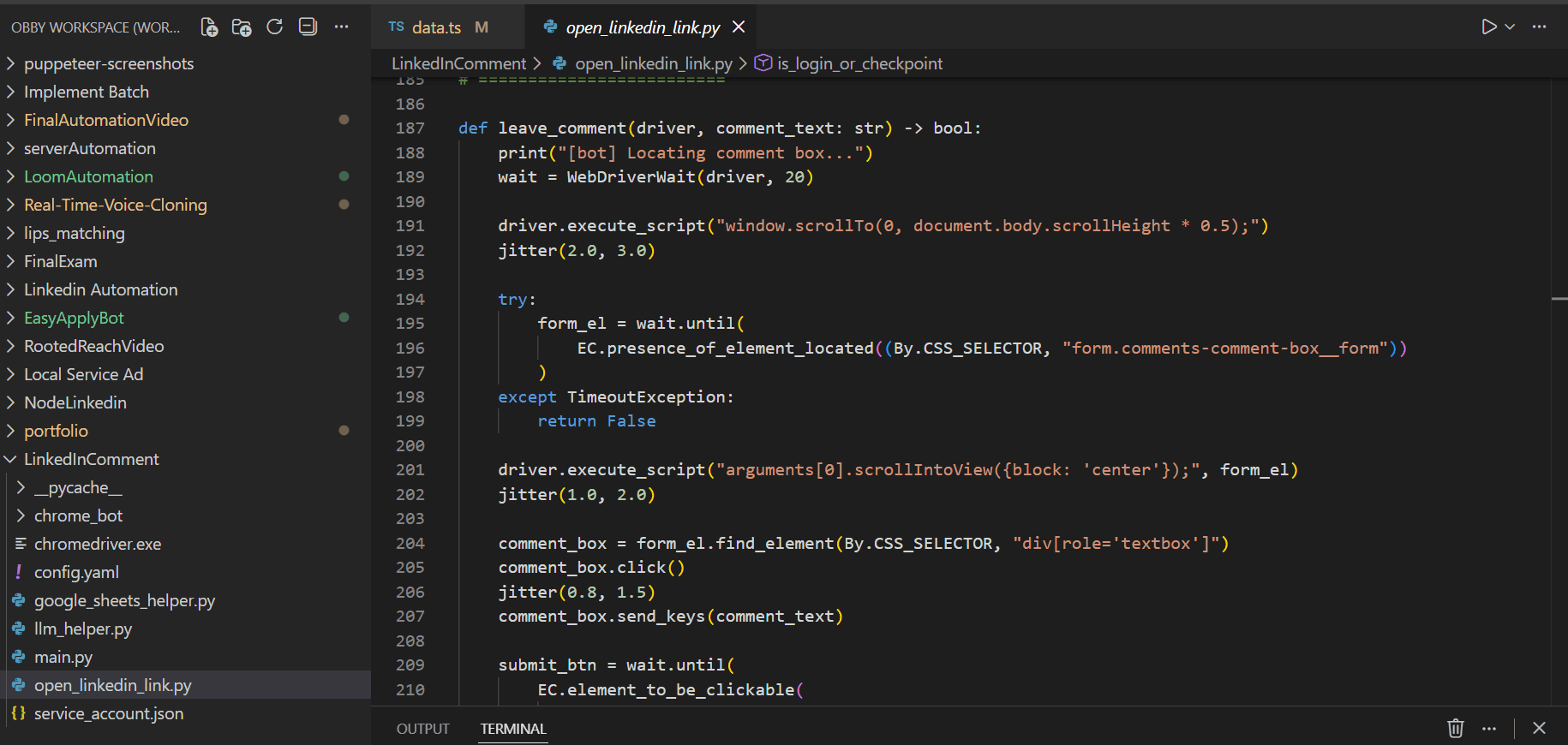The height and width of the screenshot is (745, 1568).
Task: Click 'submit_btn' variable on line 209
Action: [x=547, y=665]
